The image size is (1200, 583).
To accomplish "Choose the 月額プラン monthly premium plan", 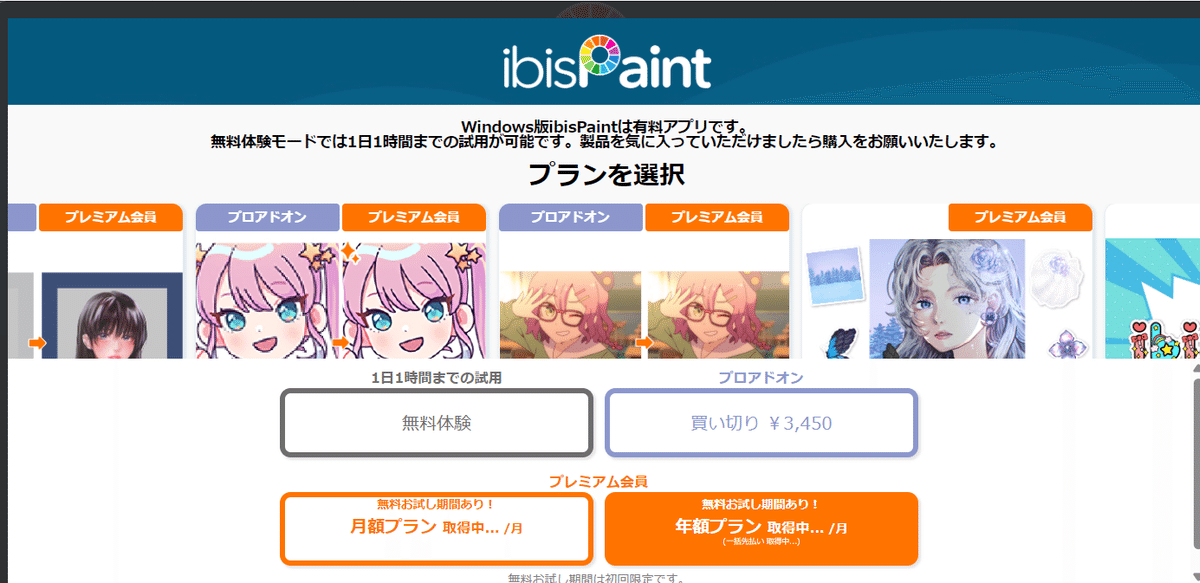I will [436, 528].
